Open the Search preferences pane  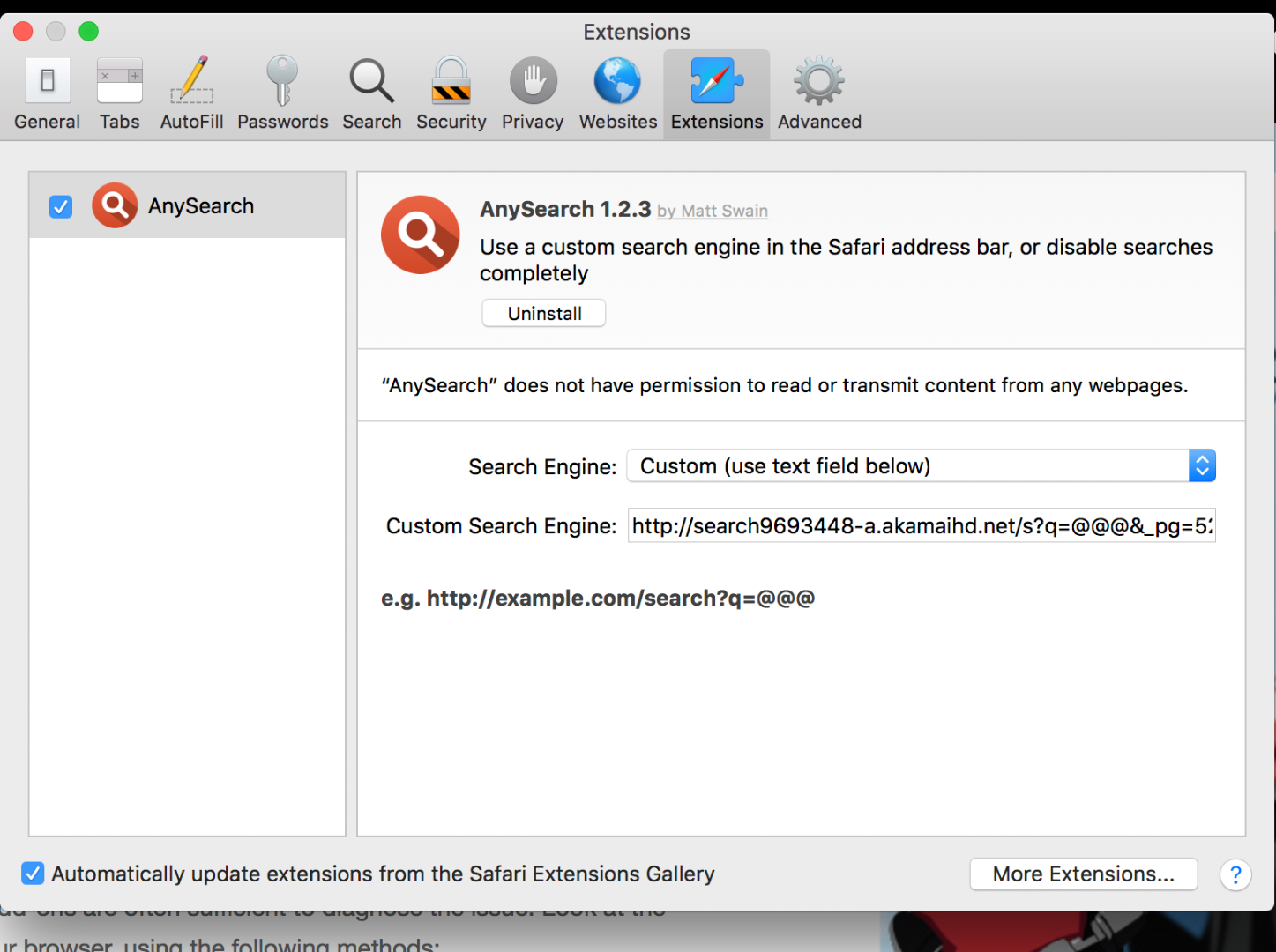372,94
